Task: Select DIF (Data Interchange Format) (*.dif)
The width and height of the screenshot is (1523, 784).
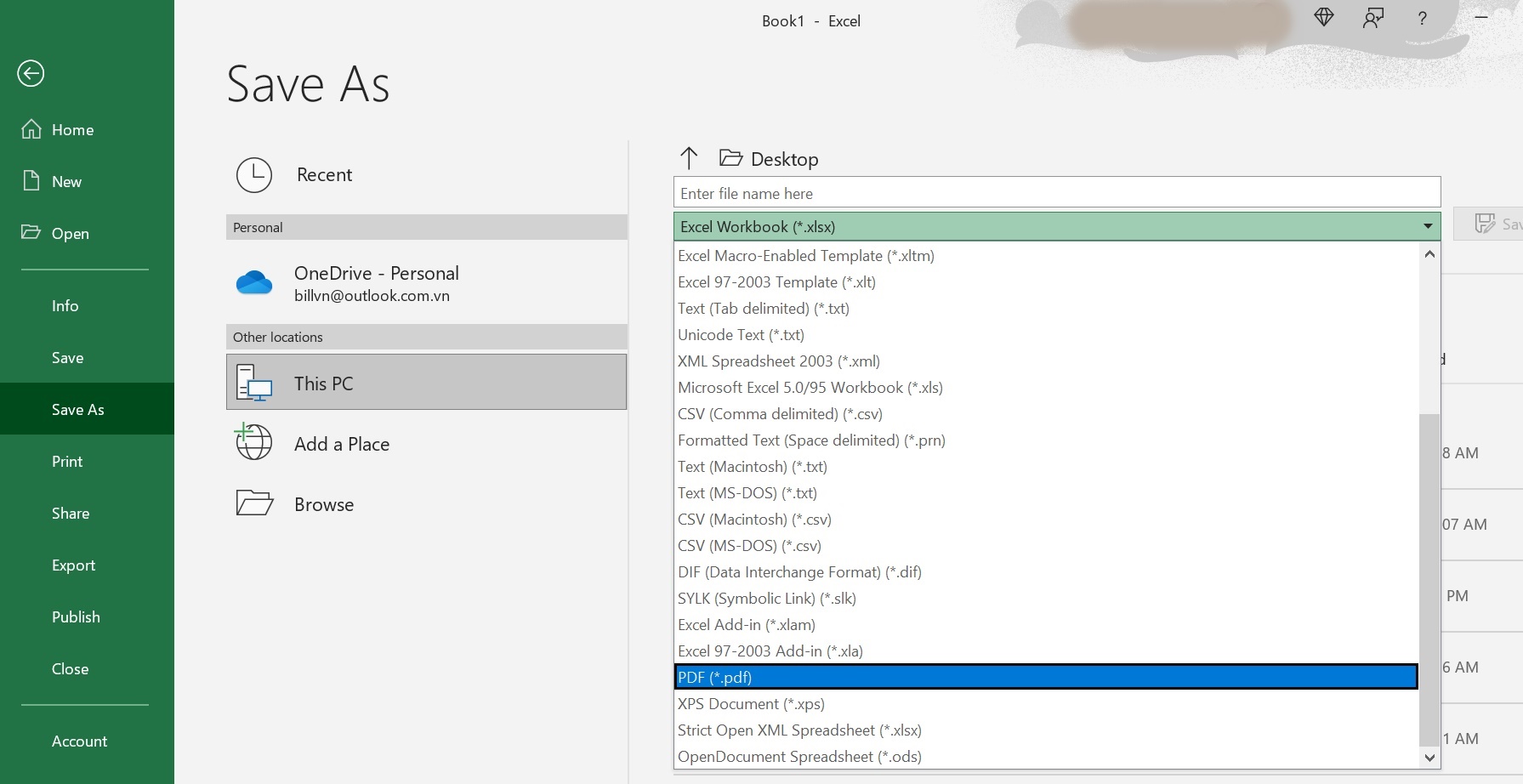Action: (x=1046, y=571)
